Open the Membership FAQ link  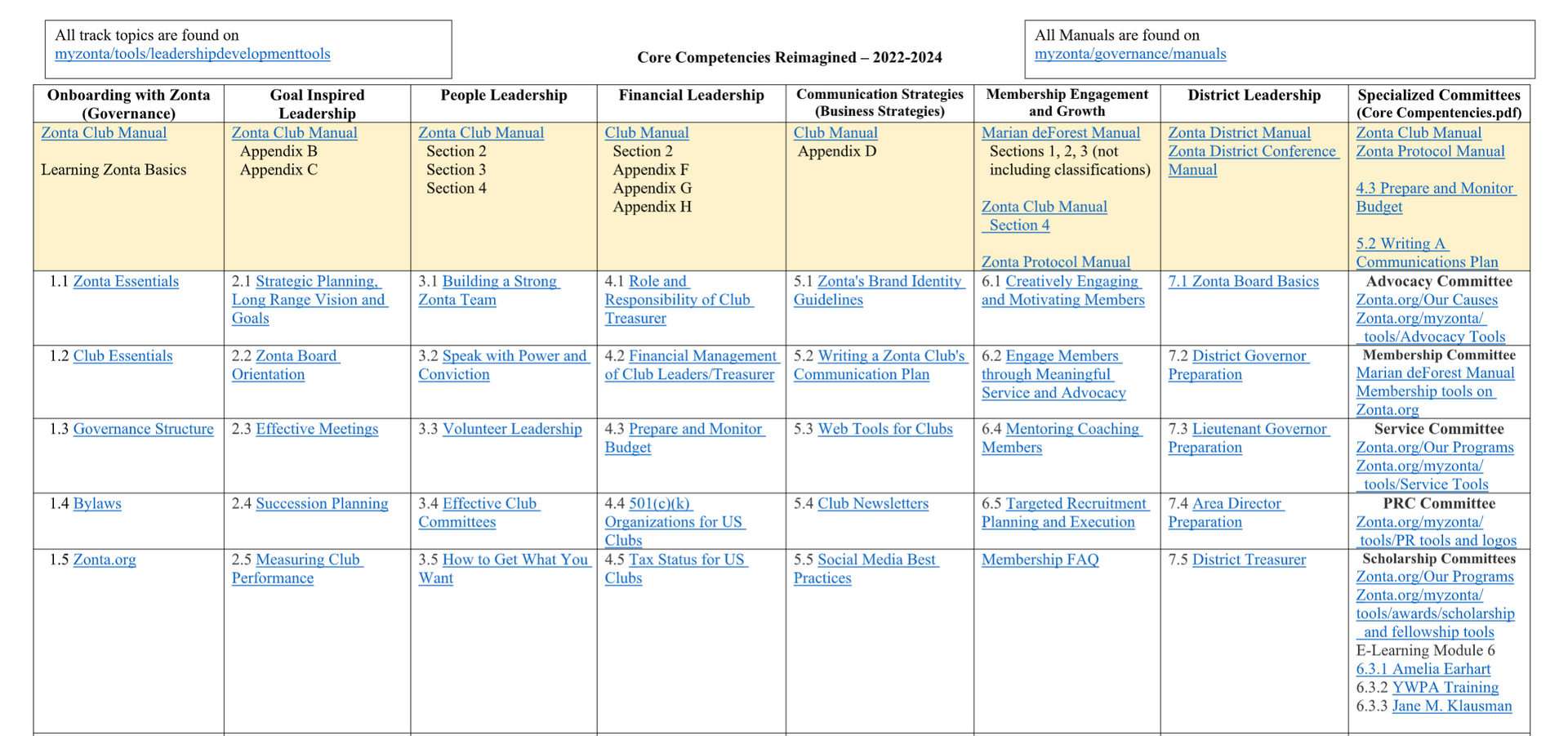[x=1040, y=560]
